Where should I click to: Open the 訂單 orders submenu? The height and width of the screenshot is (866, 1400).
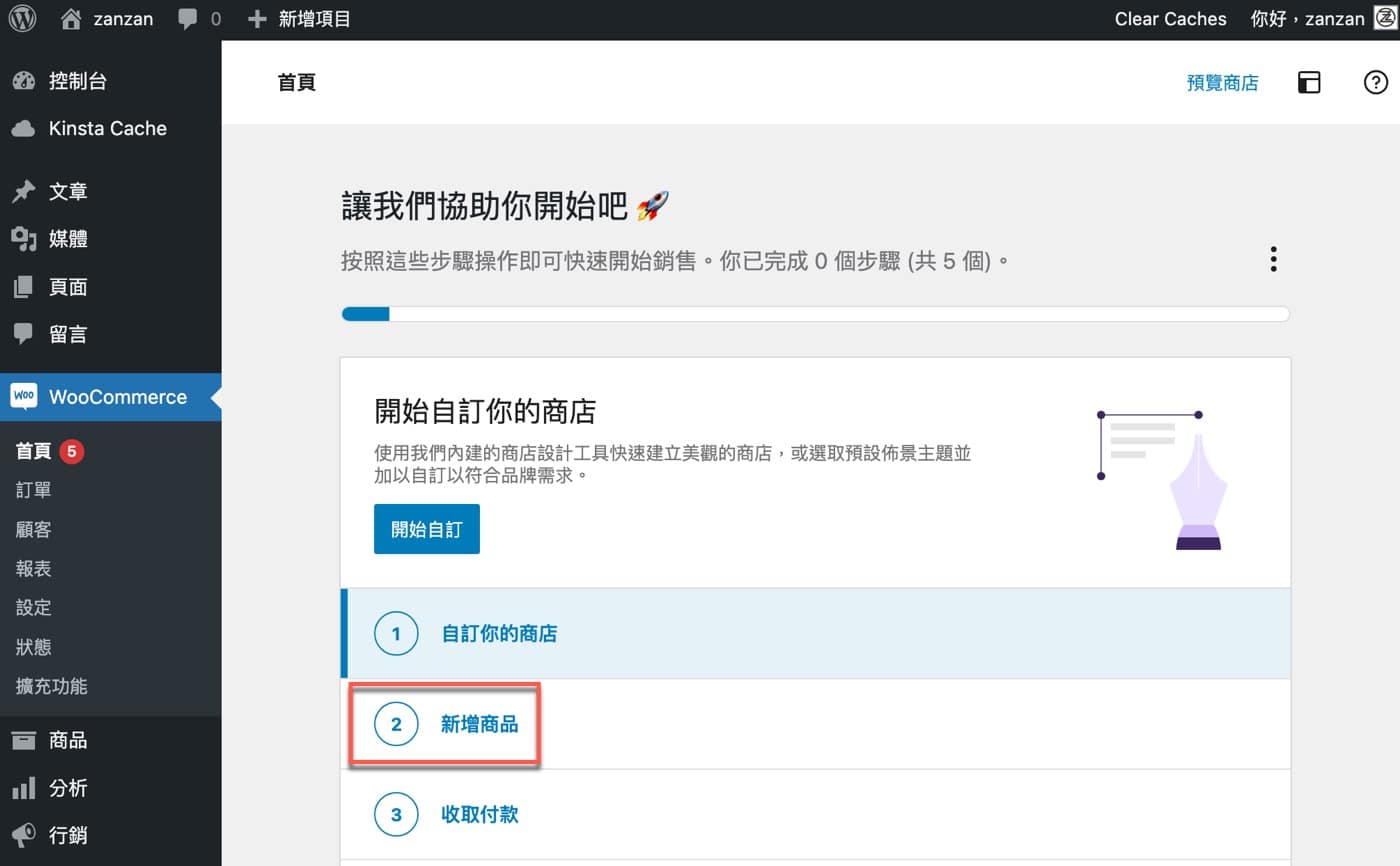33,490
